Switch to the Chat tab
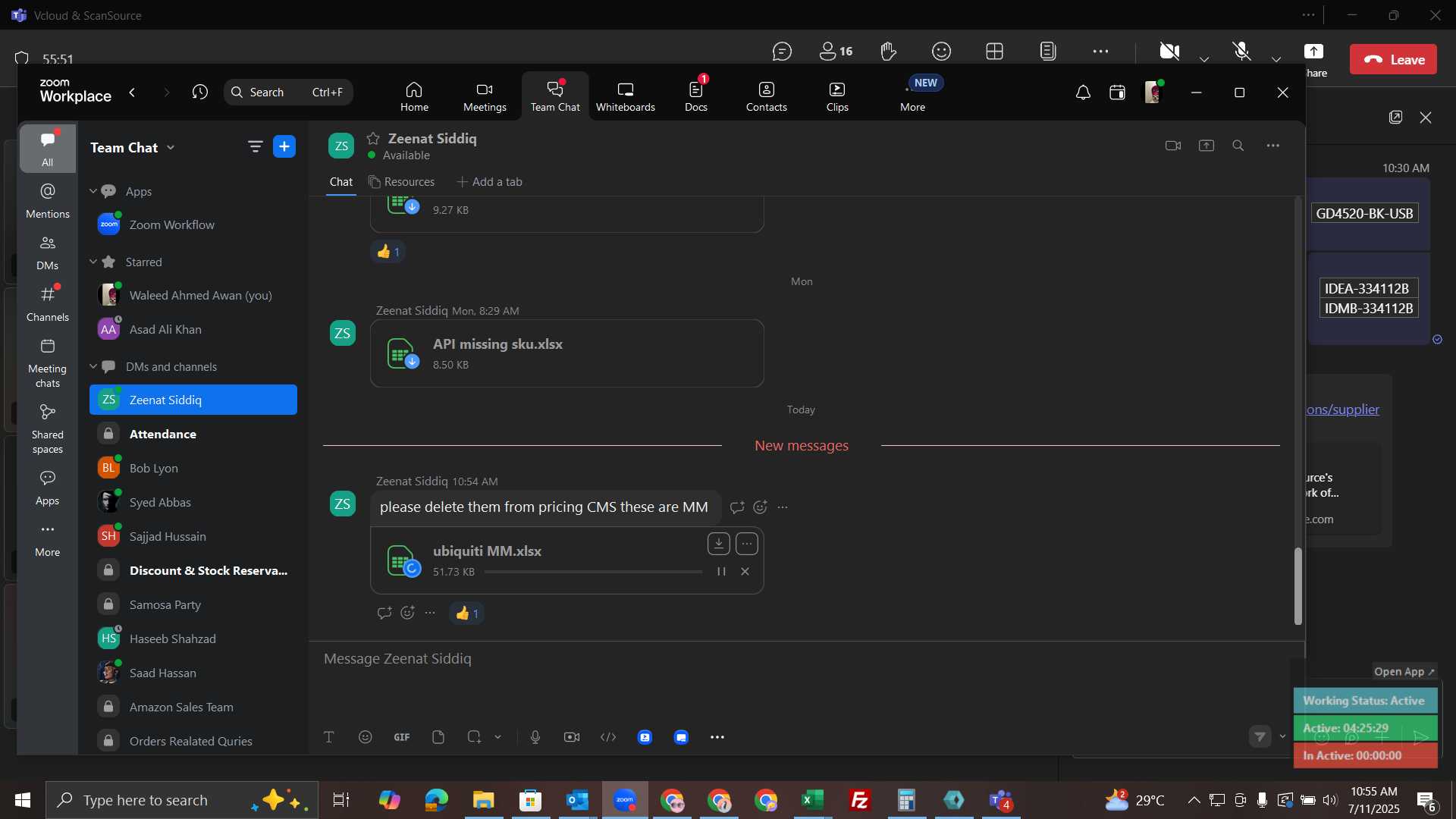The image size is (1456, 819). point(341,182)
